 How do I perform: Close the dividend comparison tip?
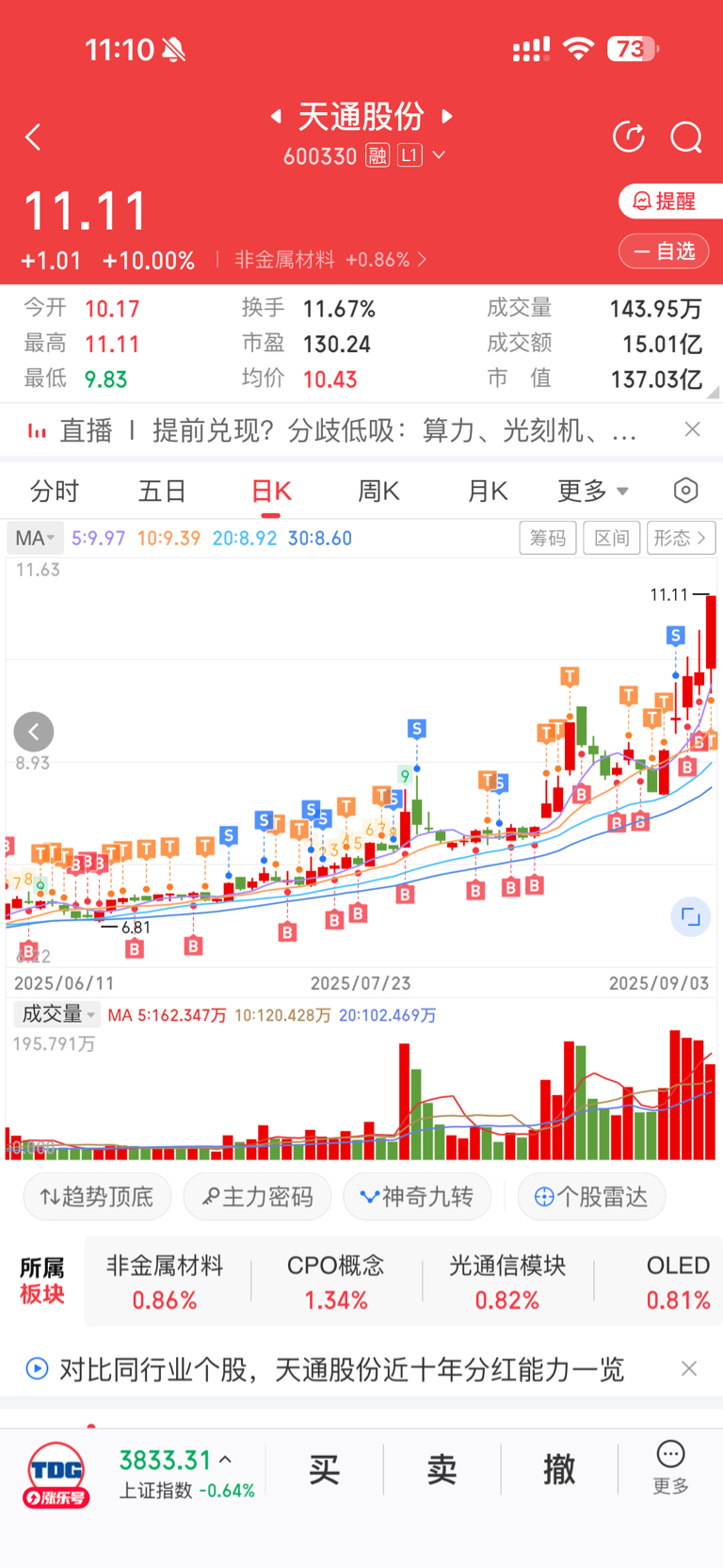689,1368
